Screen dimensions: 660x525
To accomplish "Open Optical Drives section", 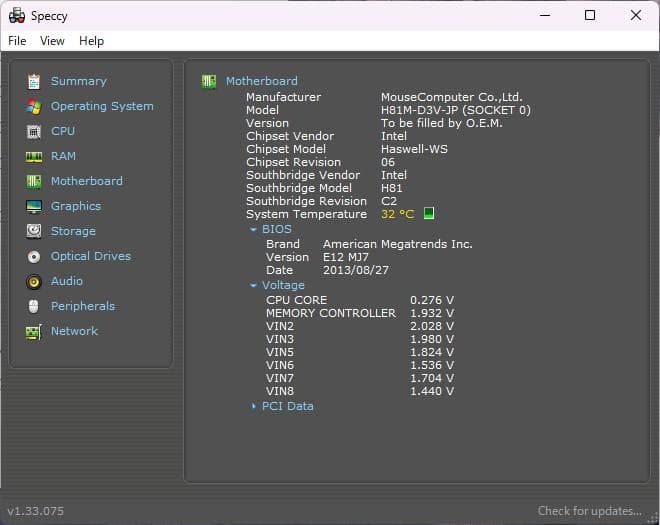I will coord(91,256).
